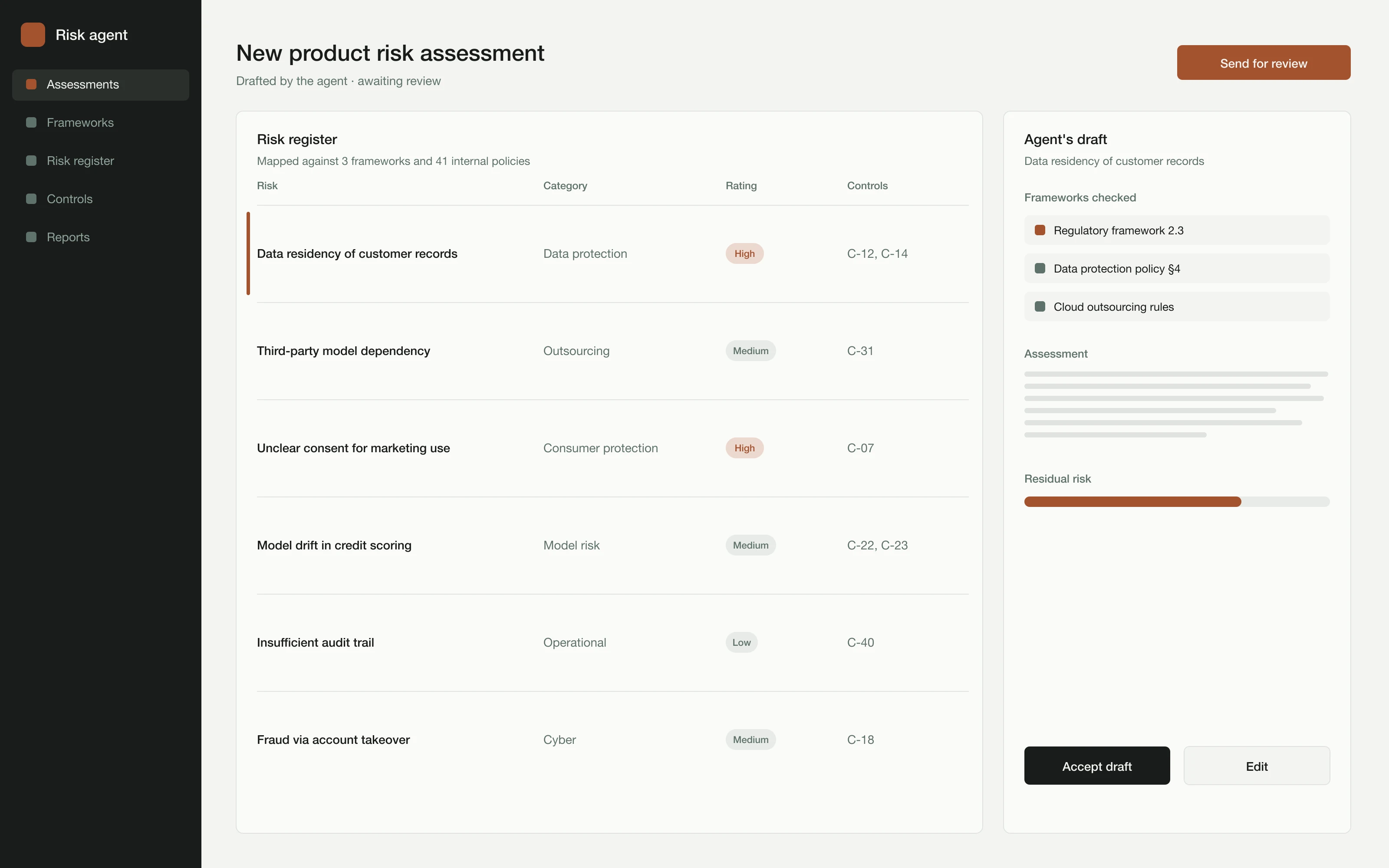Click the Rating column header
This screenshot has height=868, width=1389.
(x=741, y=186)
